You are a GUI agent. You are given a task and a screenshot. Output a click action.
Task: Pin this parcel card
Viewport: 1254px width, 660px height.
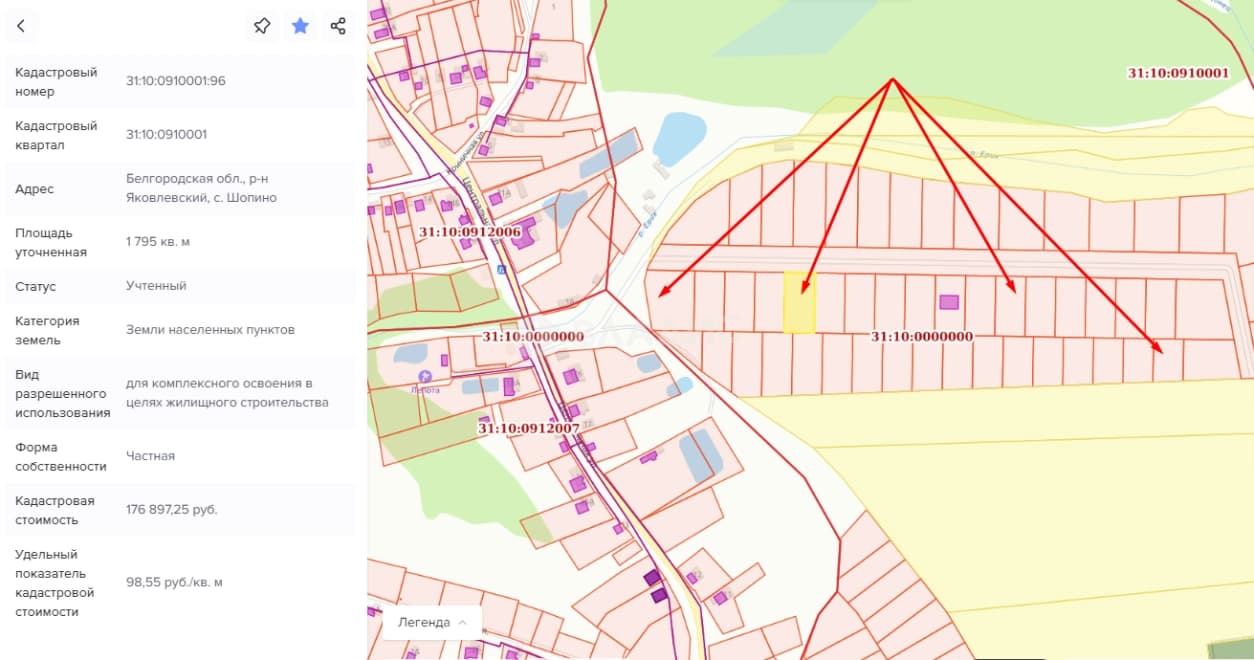262,26
